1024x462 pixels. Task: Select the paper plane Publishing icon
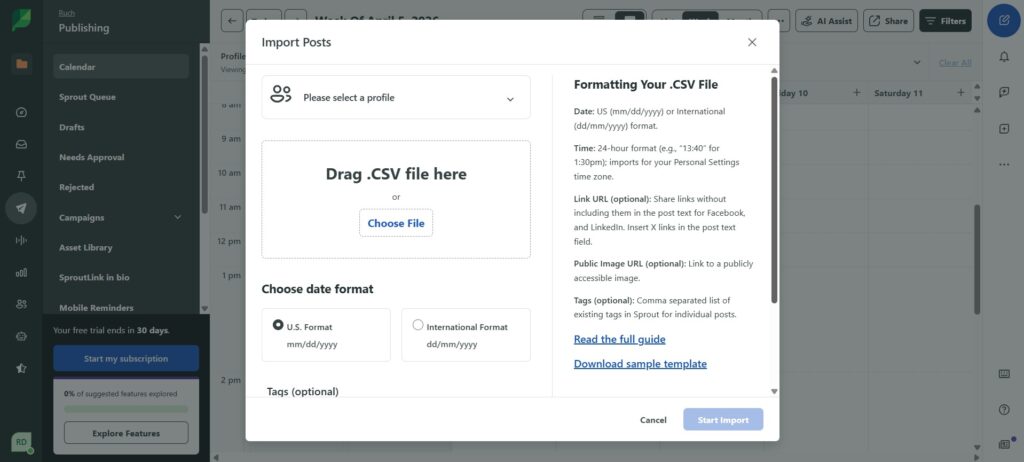coord(22,208)
